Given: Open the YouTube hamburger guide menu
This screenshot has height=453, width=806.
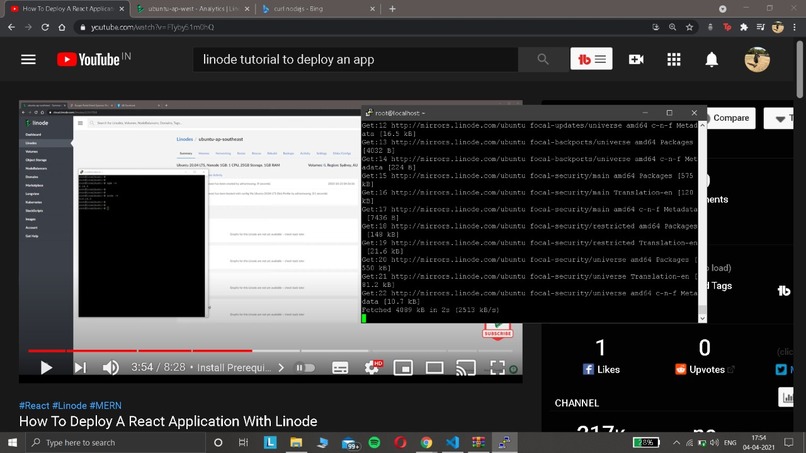Looking at the screenshot, I should pos(28,60).
